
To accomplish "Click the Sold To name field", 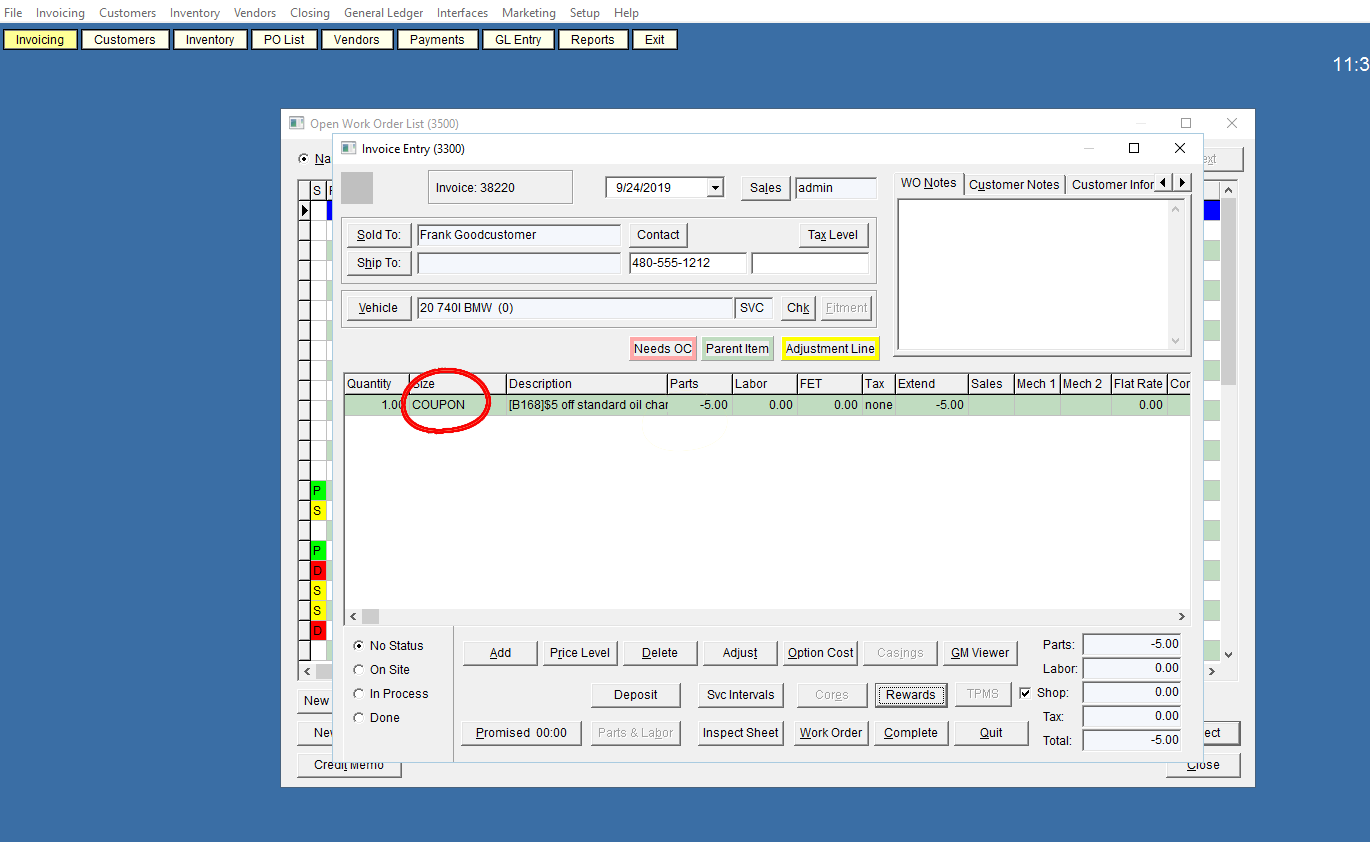I will click(x=519, y=235).
